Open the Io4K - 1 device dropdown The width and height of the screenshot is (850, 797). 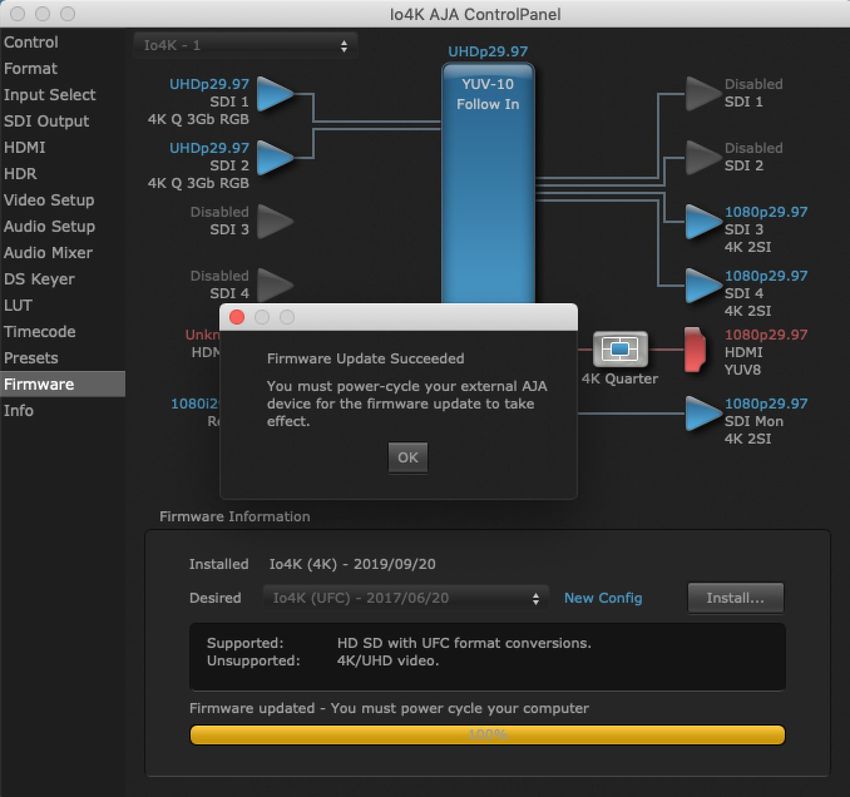click(246, 46)
